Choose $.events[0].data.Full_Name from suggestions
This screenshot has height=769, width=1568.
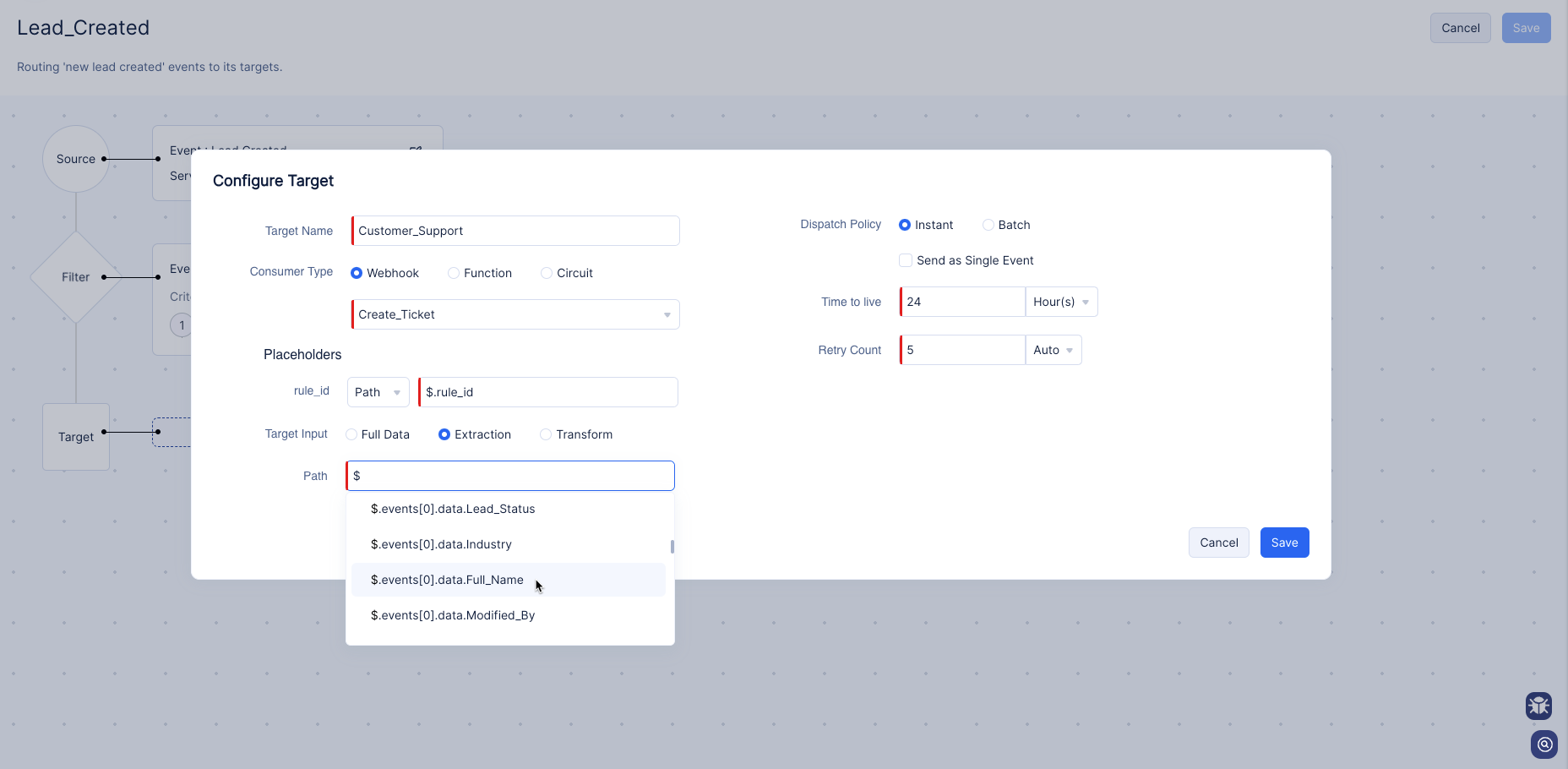tap(447, 580)
